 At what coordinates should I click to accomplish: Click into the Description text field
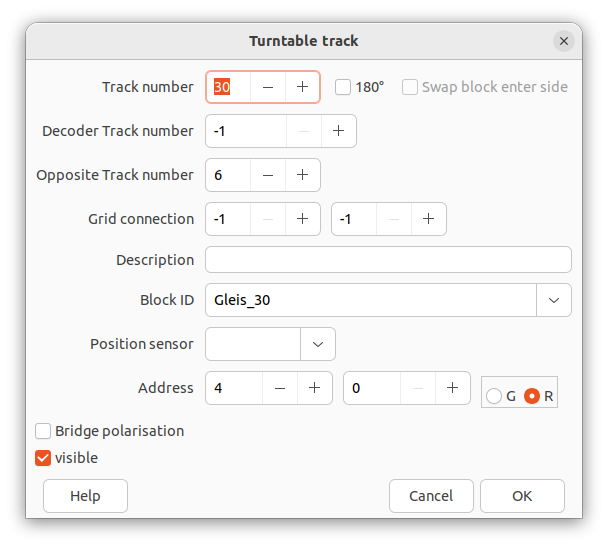click(x=388, y=260)
